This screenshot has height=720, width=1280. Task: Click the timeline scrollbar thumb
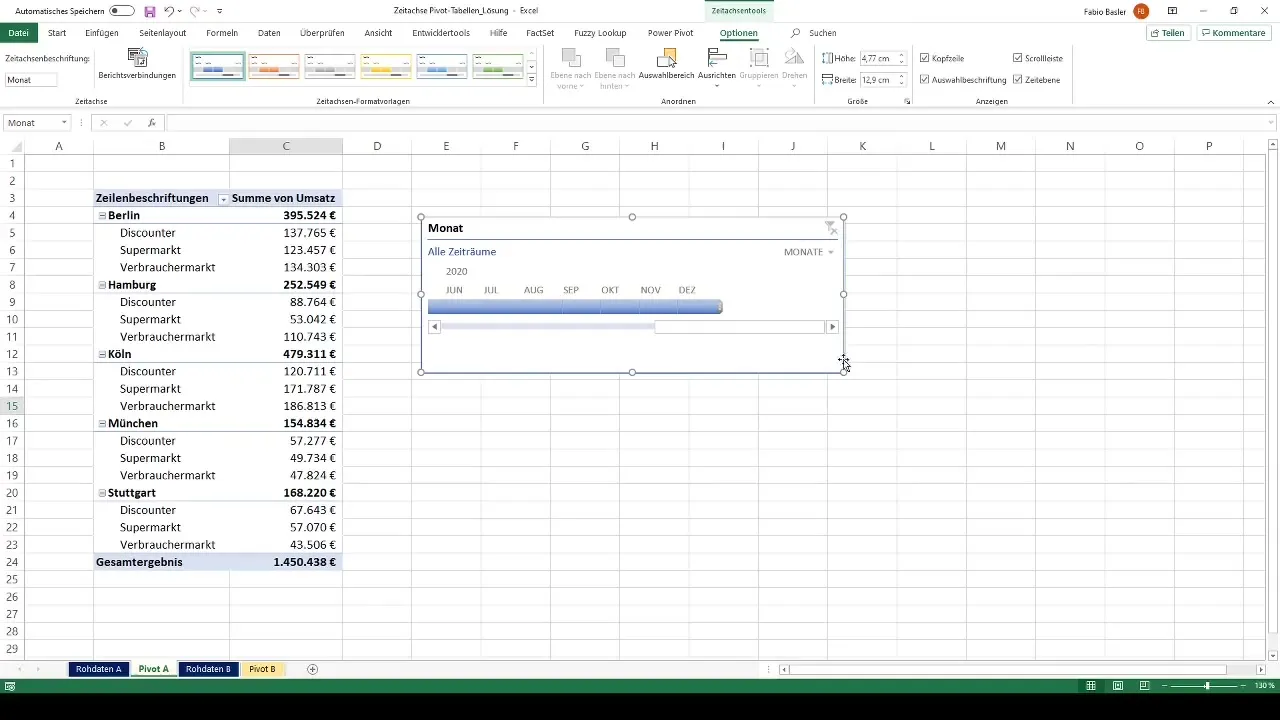point(739,327)
